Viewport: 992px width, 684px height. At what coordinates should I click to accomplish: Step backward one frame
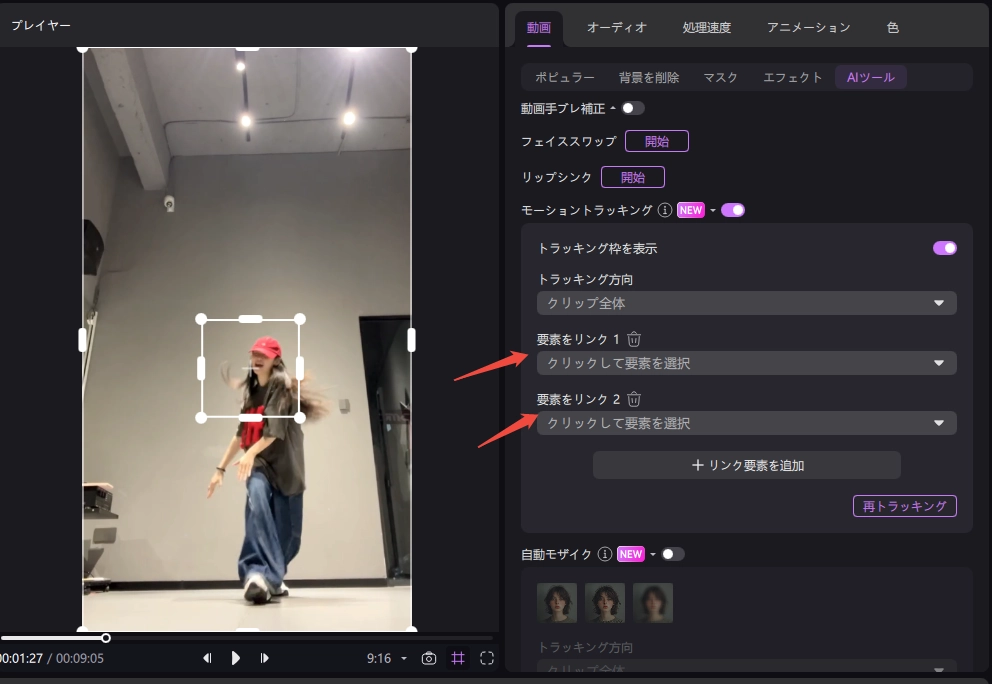(207, 658)
